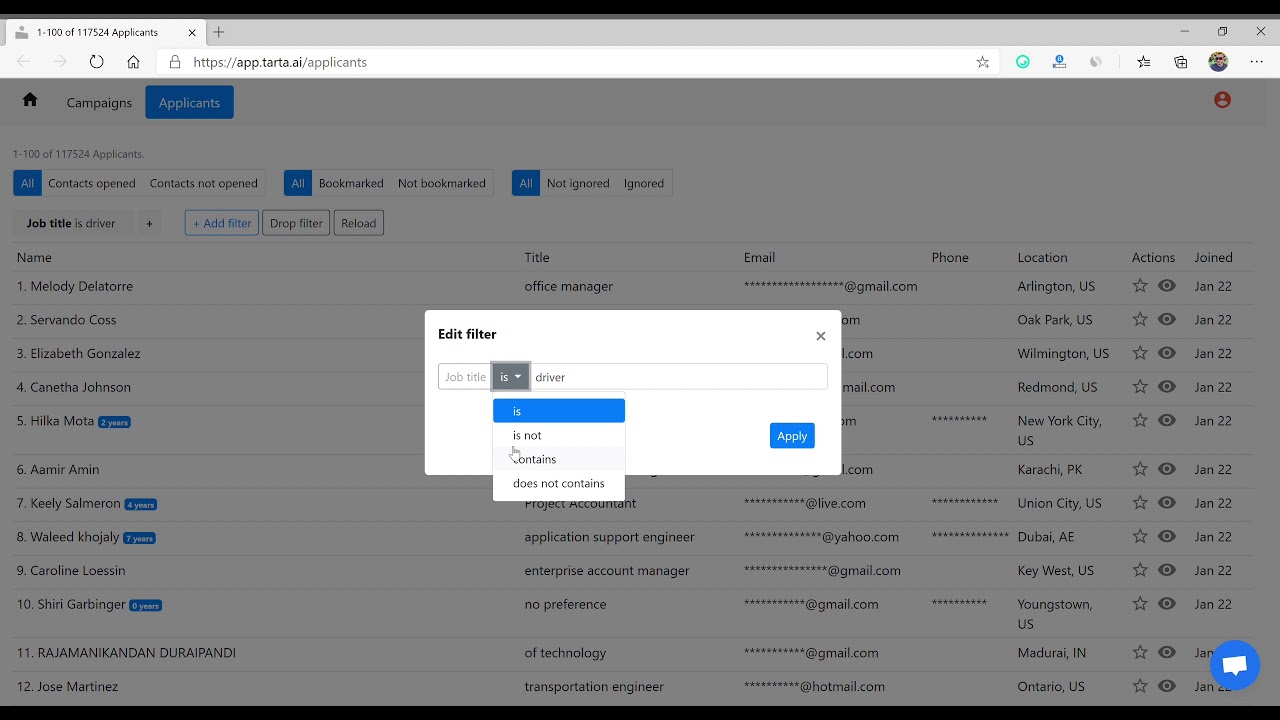
Task: Toggle eye icon for Aamir Amin
Action: click(x=1167, y=469)
